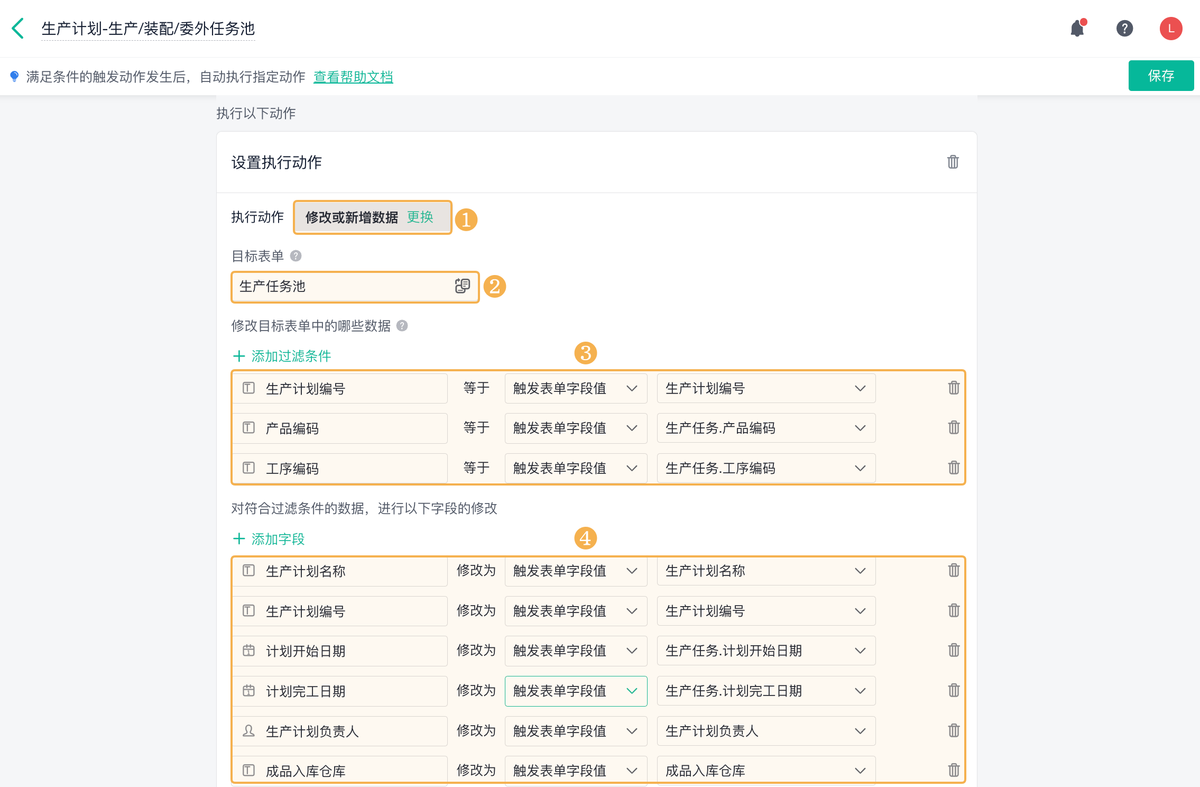
Task: Delete the 产品编码 filter condition row
Action: (953, 428)
